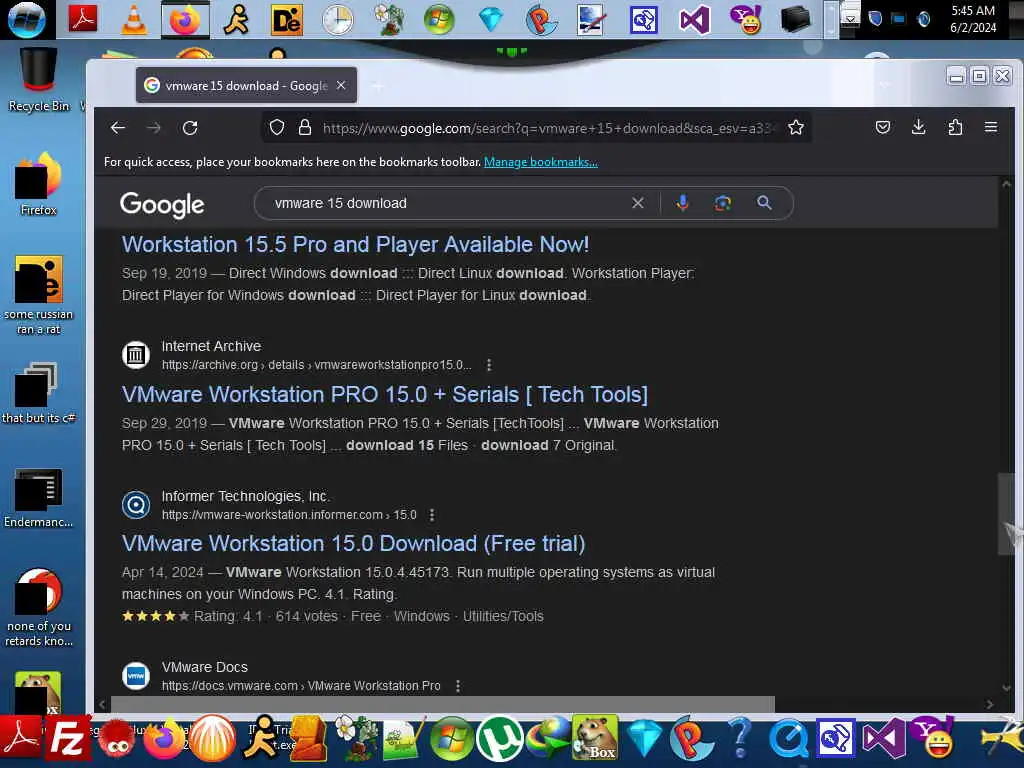
Task: Open VMware Workstation PRO 15.0 + Serials result
Action: point(385,394)
